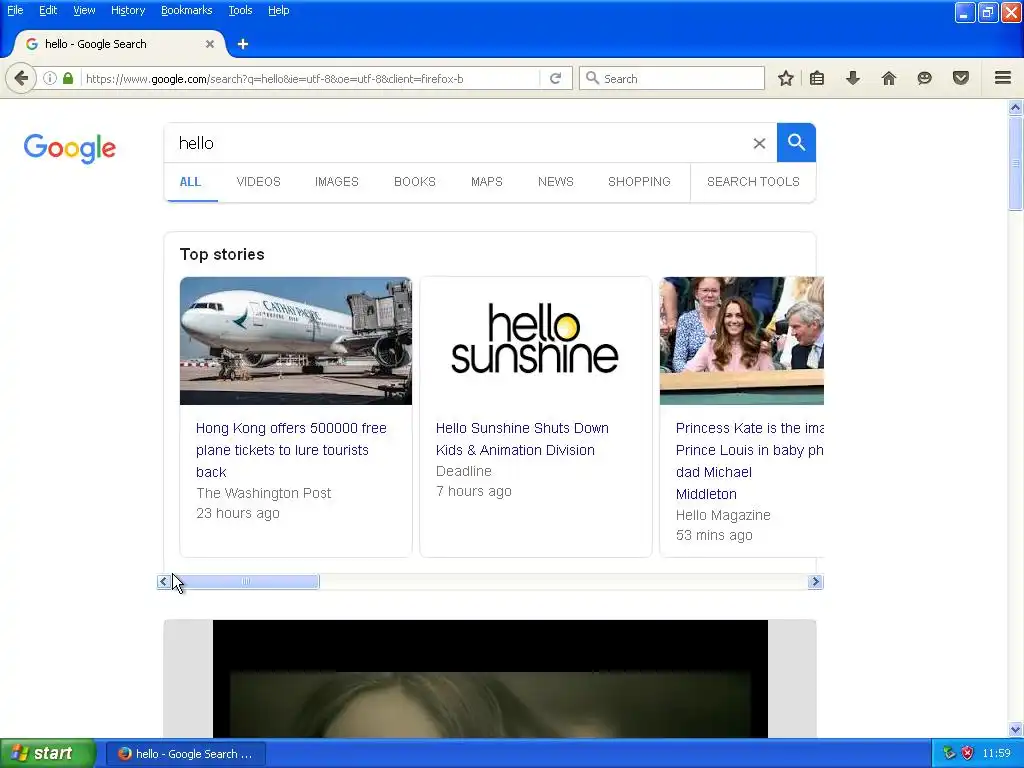Viewport: 1024px width, 768px height.
Task: Click the Google logo
Action: (70, 148)
